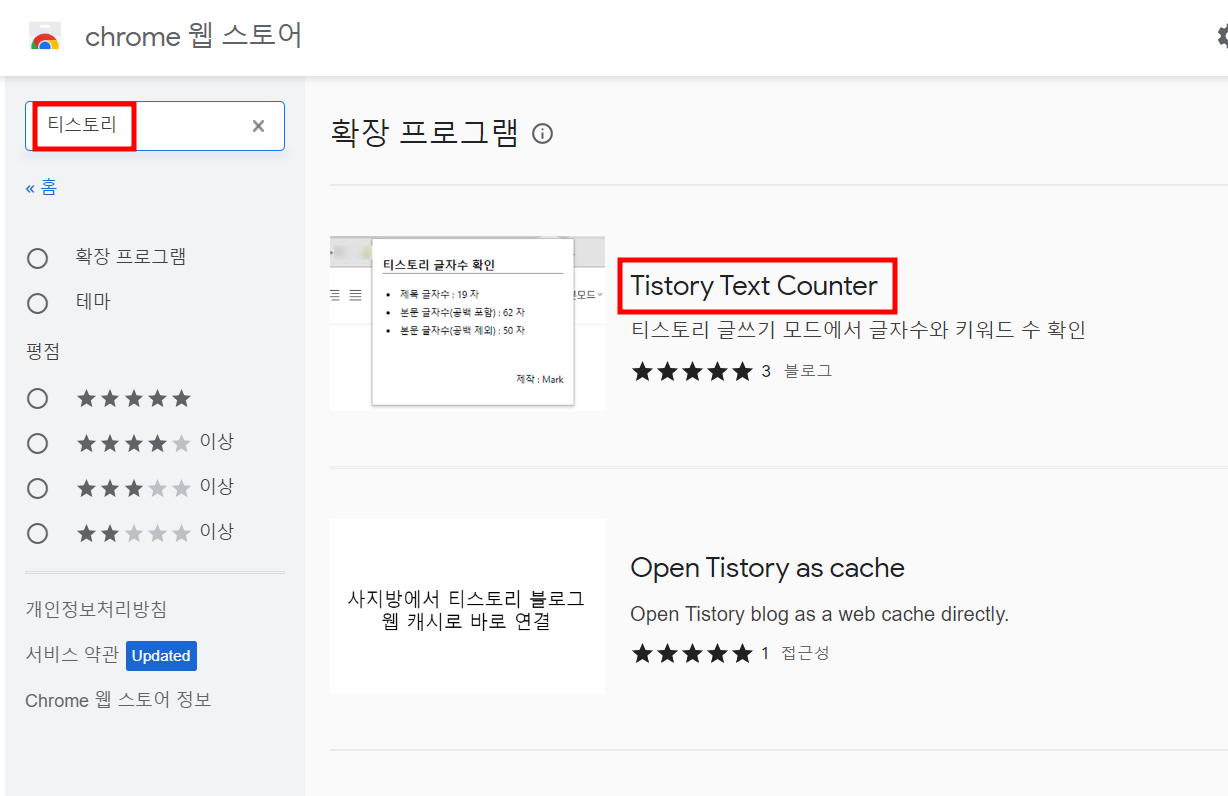Select three stars 이상 rating radio
Image resolution: width=1228 pixels, height=796 pixels.
[x=38, y=488]
